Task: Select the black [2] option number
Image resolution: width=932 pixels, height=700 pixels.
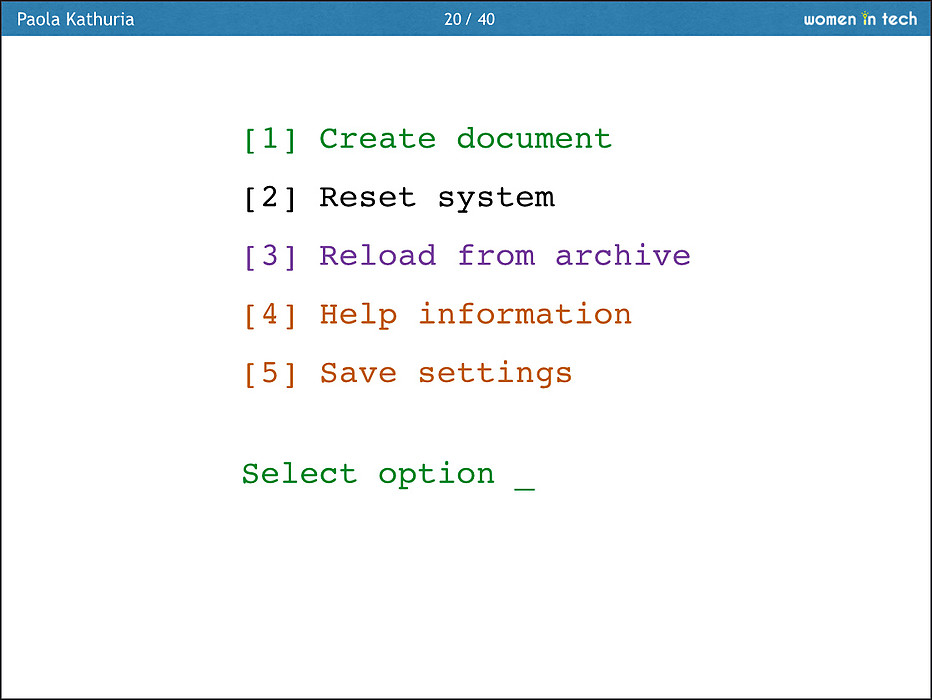Action: [270, 198]
